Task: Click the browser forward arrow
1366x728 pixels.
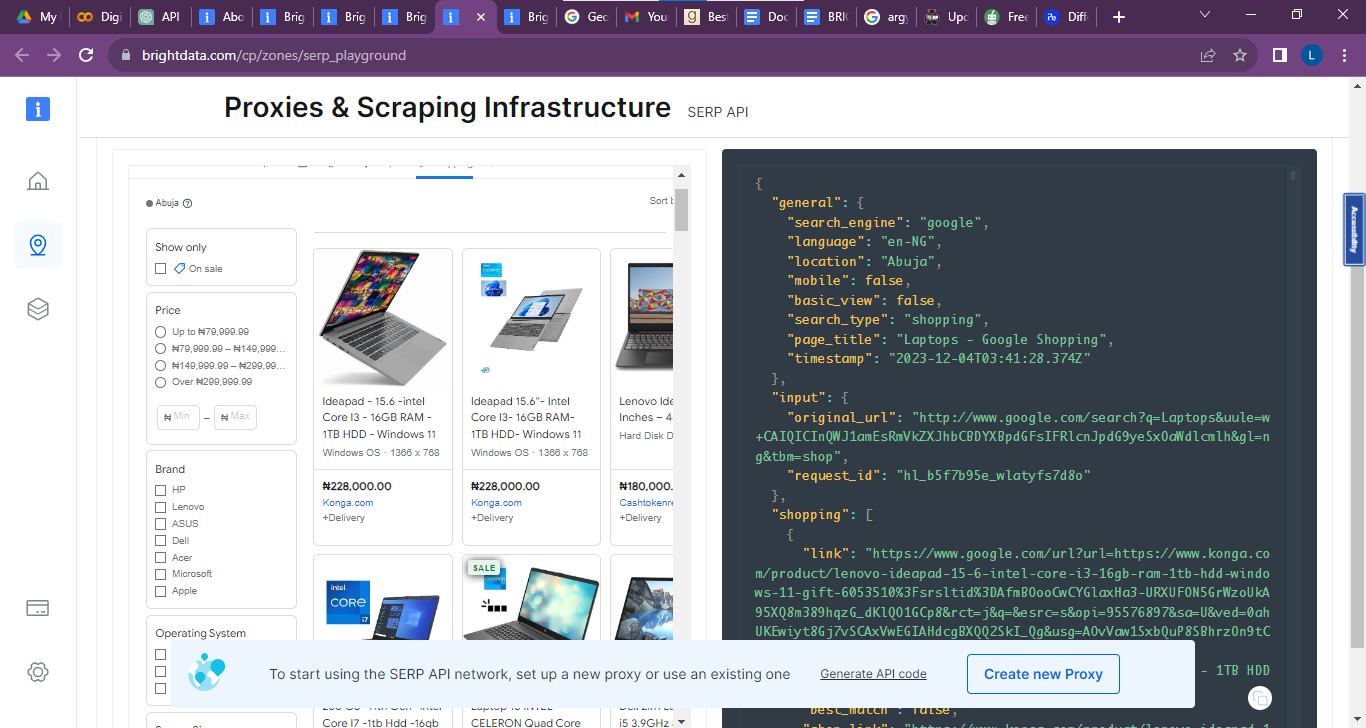Action: point(54,55)
